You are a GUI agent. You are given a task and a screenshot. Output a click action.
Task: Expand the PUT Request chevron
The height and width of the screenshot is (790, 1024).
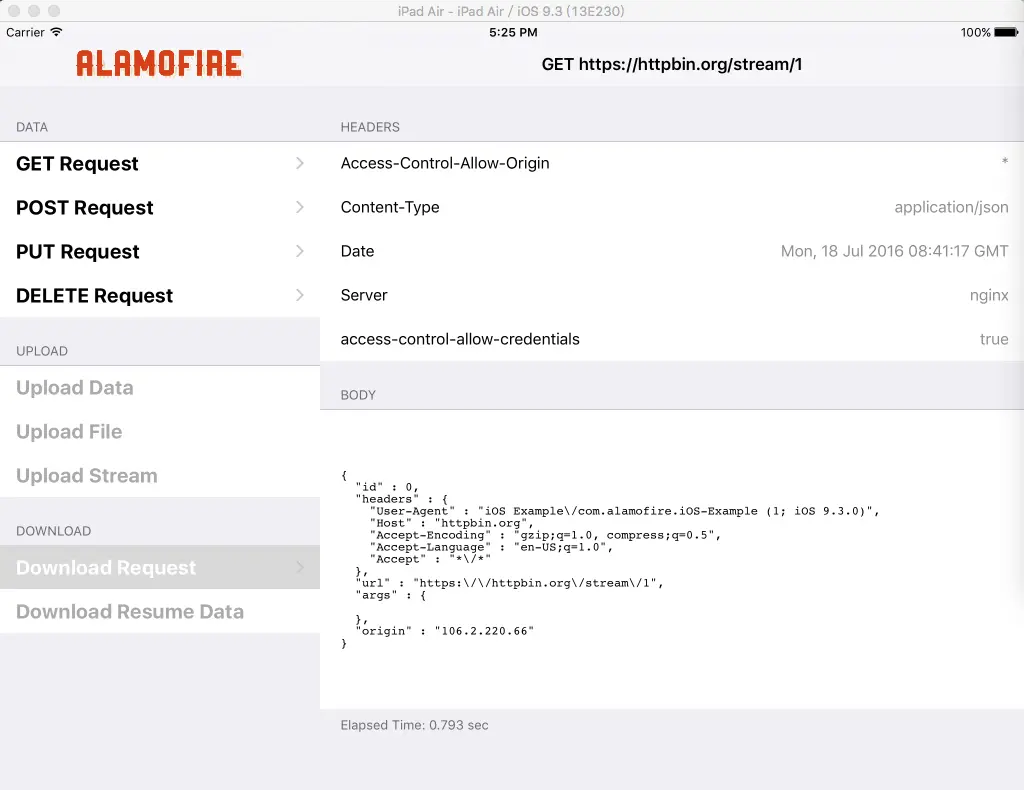300,251
